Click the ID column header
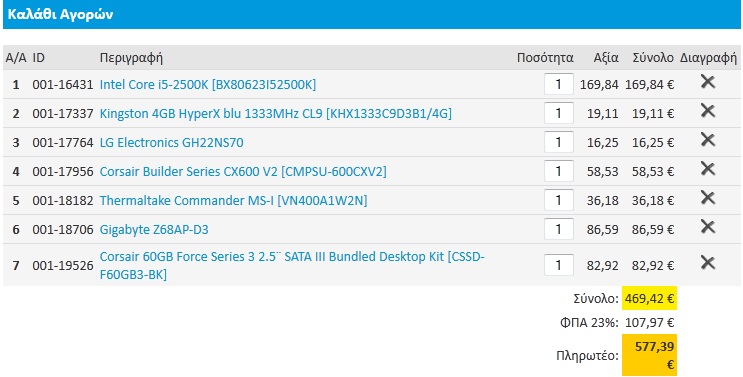The height and width of the screenshot is (377, 743). (x=38, y=58)
